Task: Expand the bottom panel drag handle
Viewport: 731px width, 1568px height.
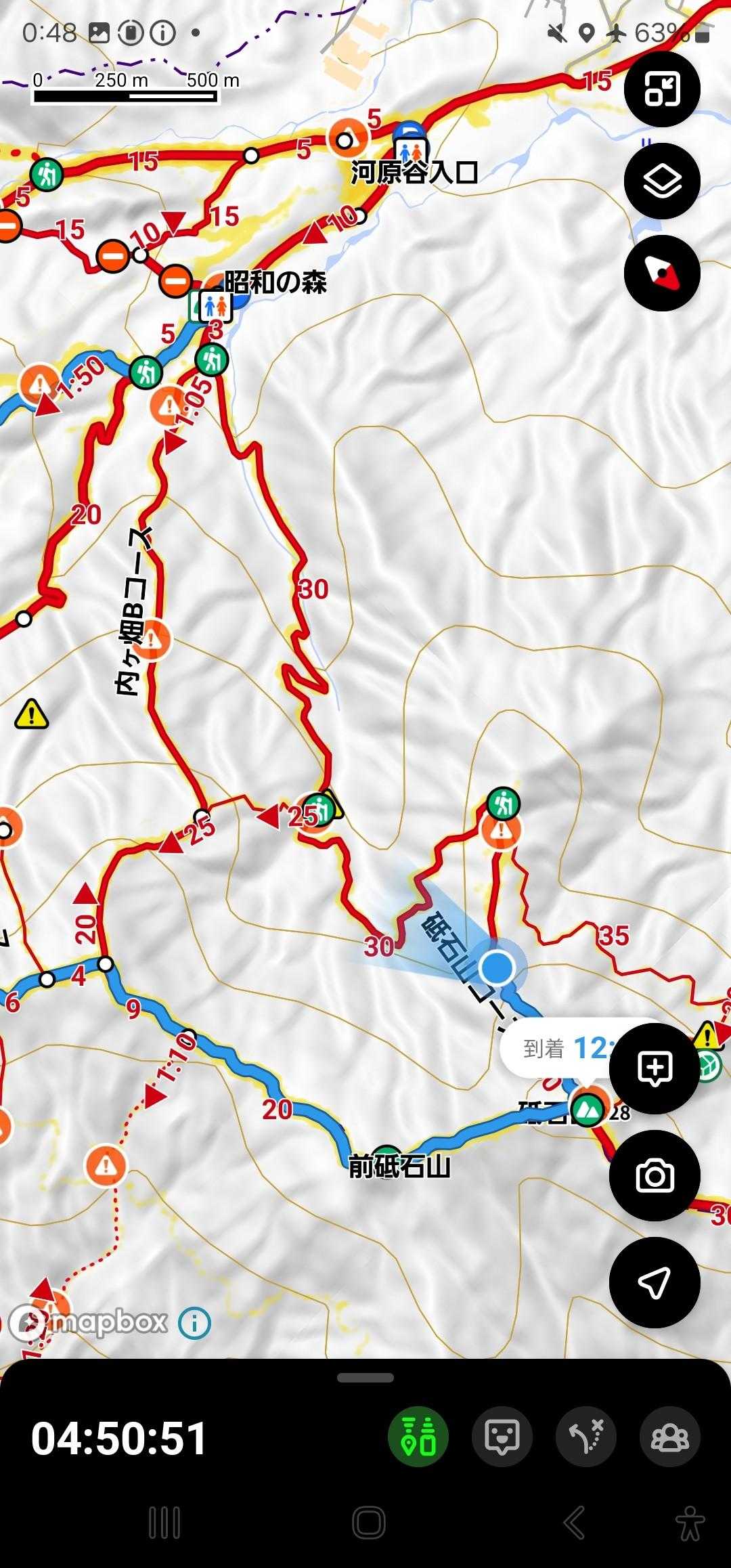Action: 365,1378
